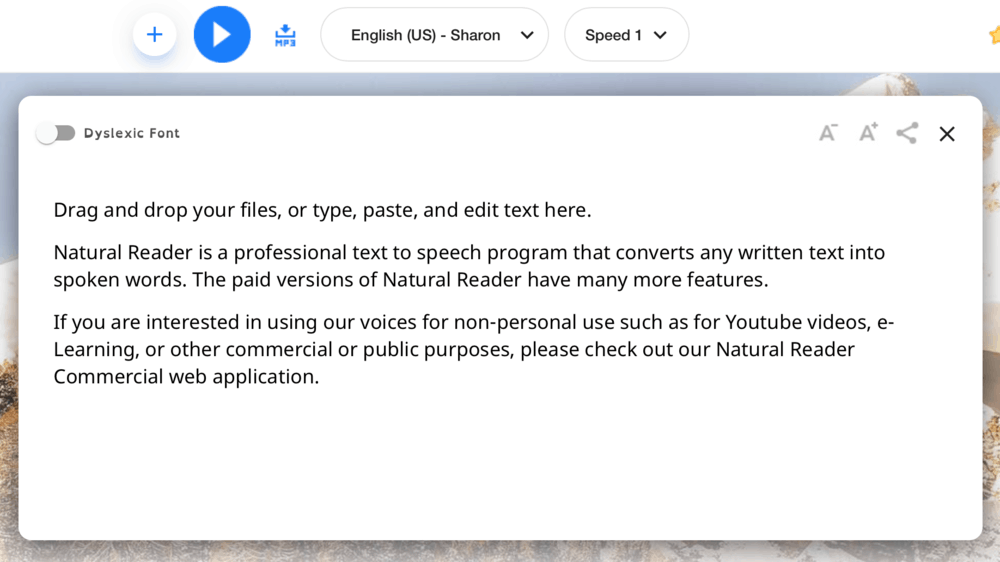1000x562 pixels.
Task: Close the text panel with the X
Action: [947, 133]
